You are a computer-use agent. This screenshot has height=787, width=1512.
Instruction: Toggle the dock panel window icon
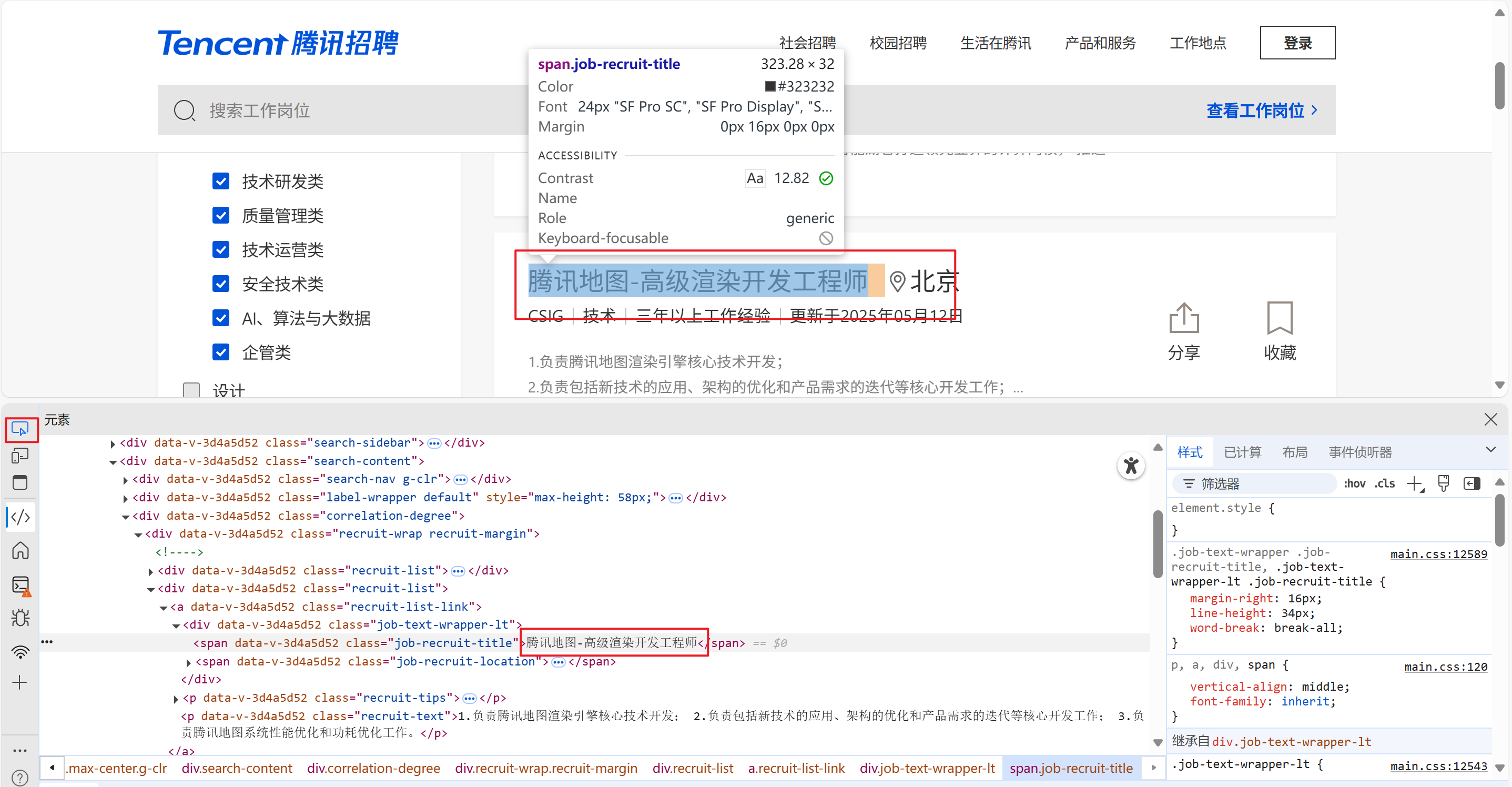point(20,483)
